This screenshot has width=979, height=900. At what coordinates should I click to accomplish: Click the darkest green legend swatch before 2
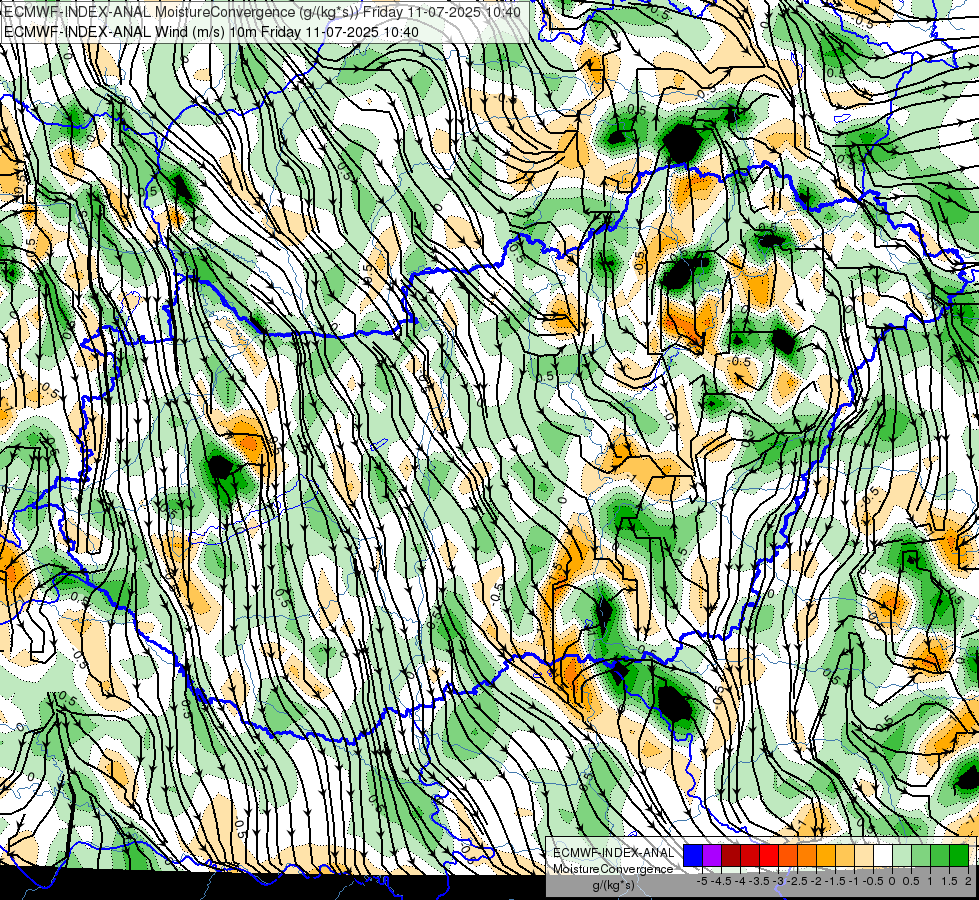(958, 856)
